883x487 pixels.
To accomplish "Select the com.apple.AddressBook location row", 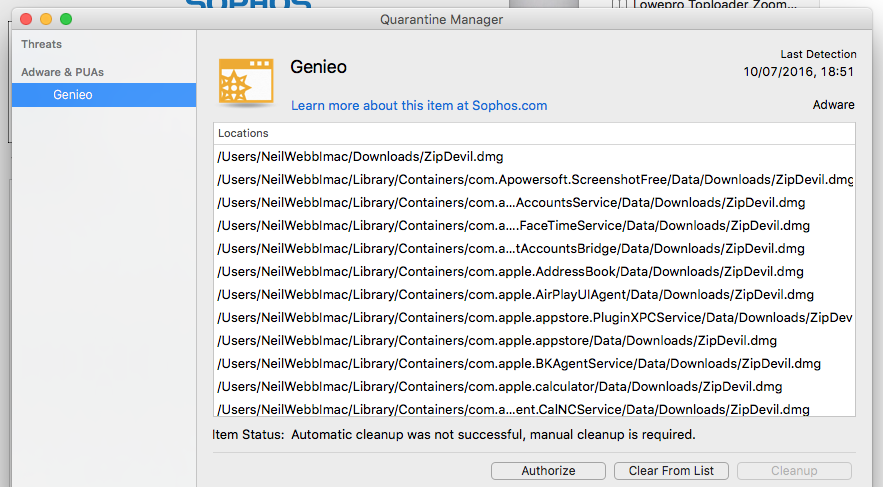I will point(534,272).
